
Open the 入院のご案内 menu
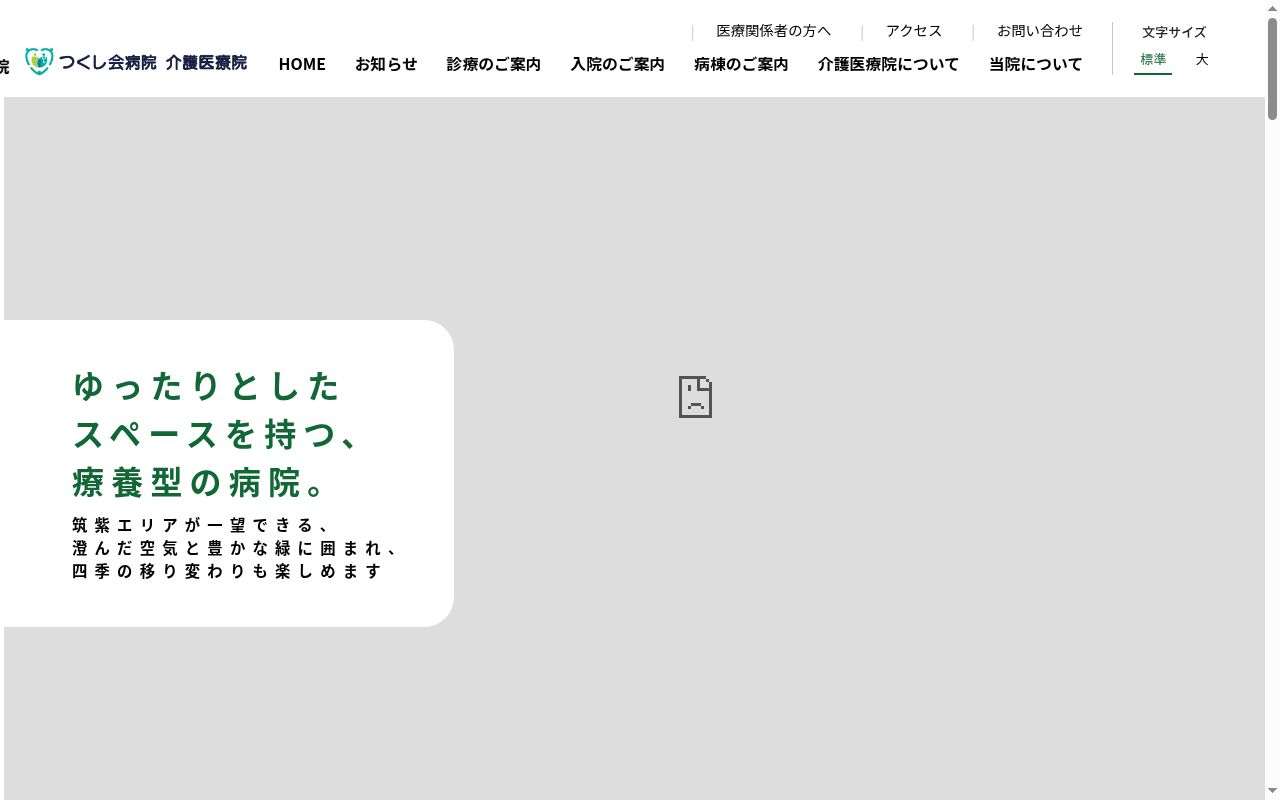pos(617,64)
